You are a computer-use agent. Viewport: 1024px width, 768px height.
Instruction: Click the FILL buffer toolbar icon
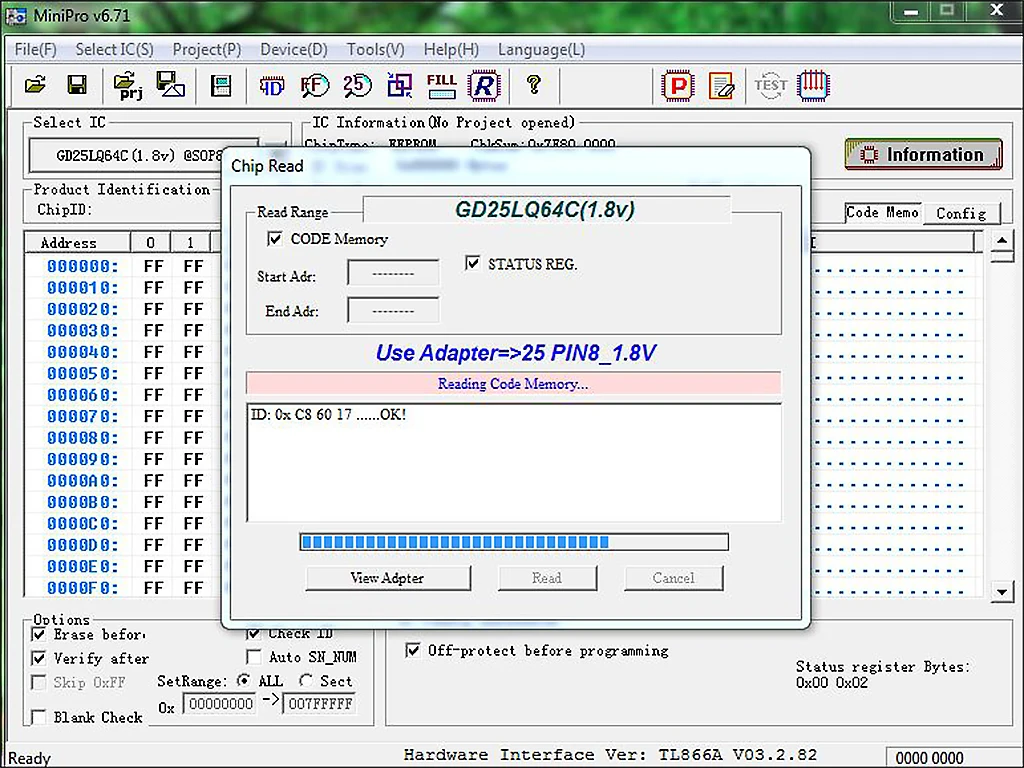(441, 85)
